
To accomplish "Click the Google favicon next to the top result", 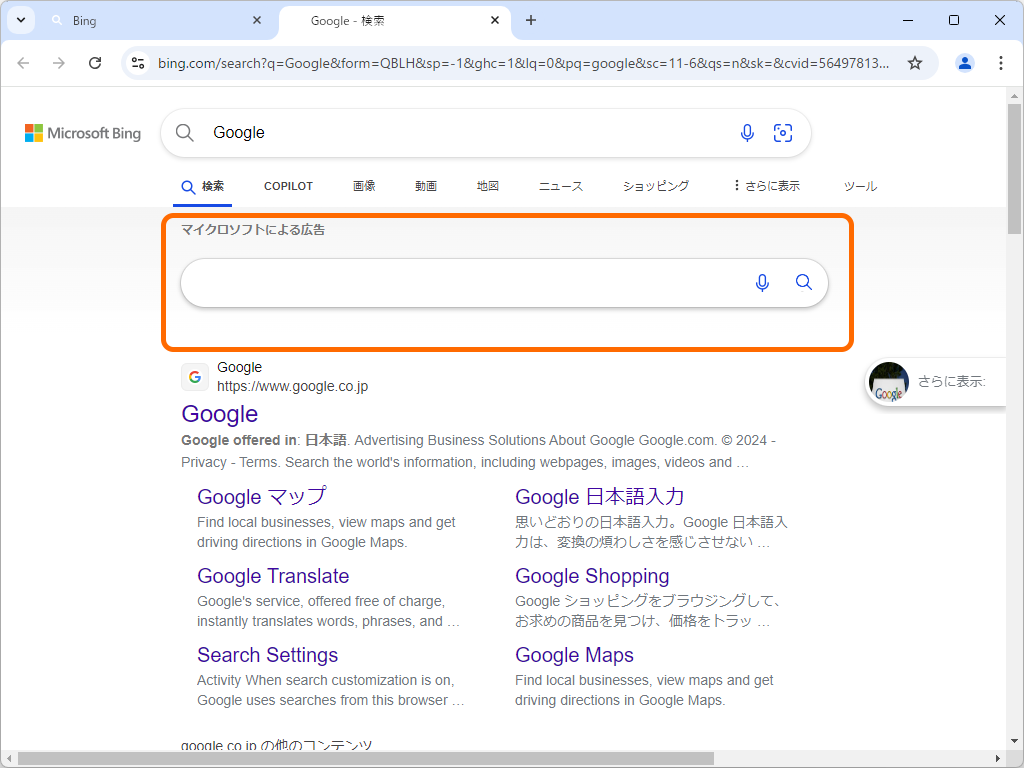I will (x=195, y=377).
